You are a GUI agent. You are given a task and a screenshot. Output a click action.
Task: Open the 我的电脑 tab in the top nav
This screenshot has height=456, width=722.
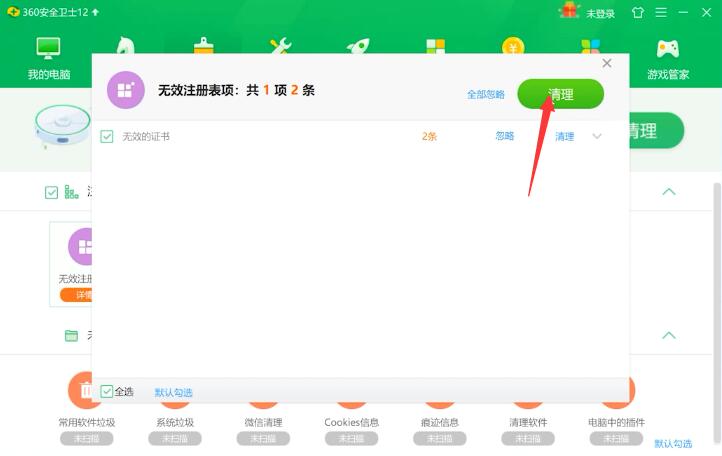48,58
